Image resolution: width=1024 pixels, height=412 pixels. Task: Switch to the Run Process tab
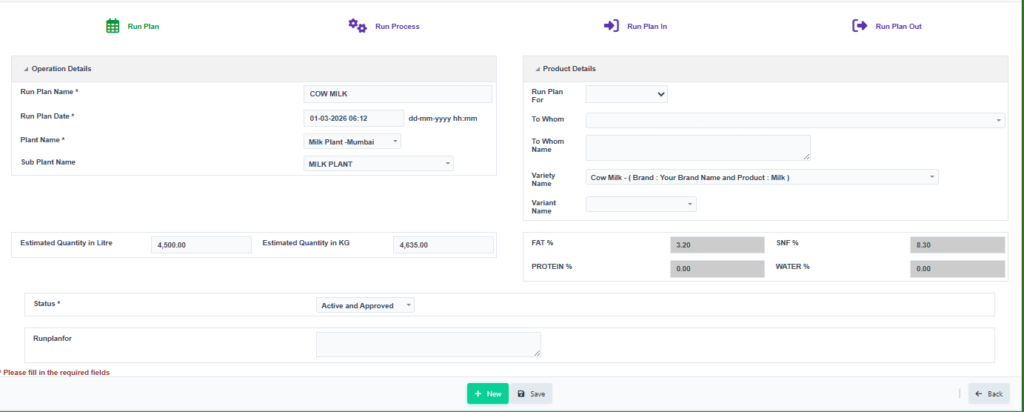[384, 27]
